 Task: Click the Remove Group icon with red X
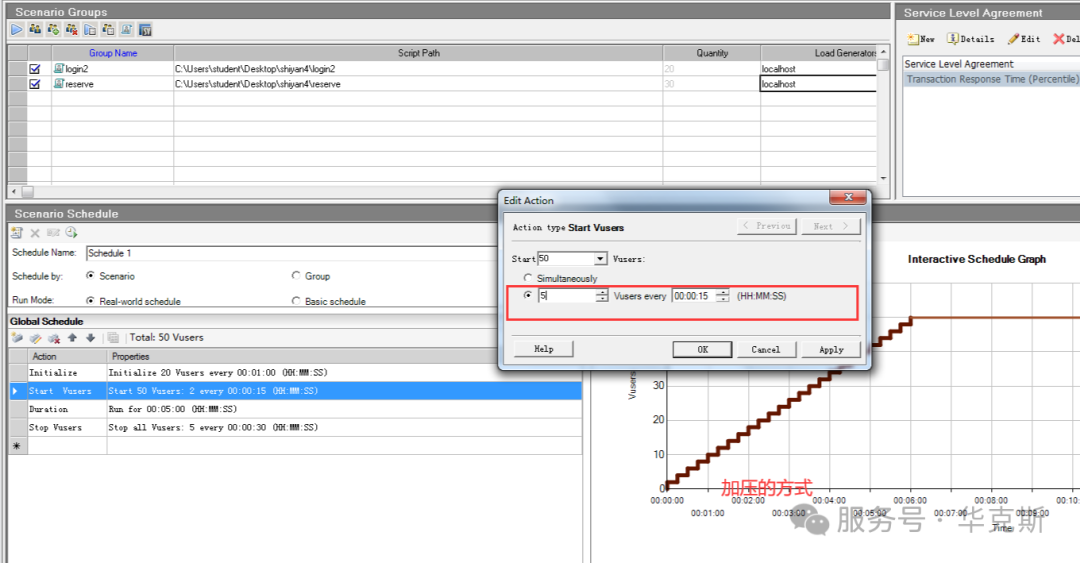click(x=72, y=30)
